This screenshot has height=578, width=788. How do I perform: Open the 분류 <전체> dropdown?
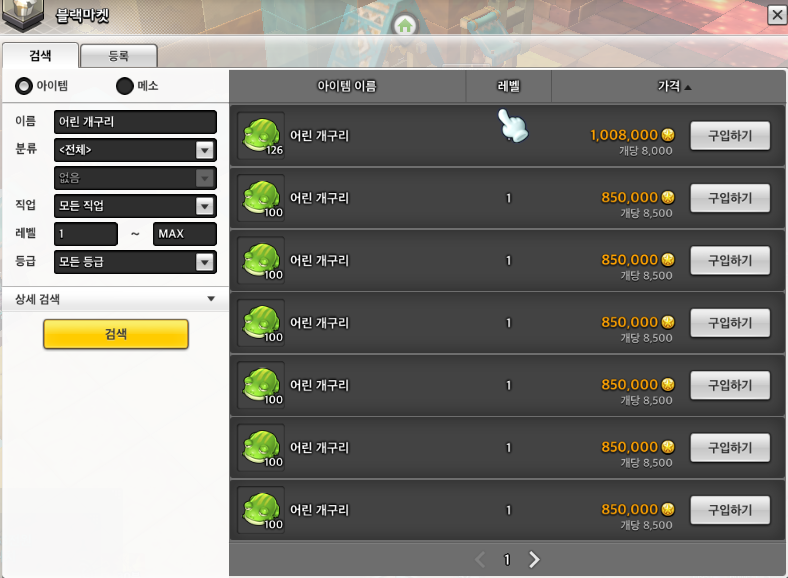[135, 150]
